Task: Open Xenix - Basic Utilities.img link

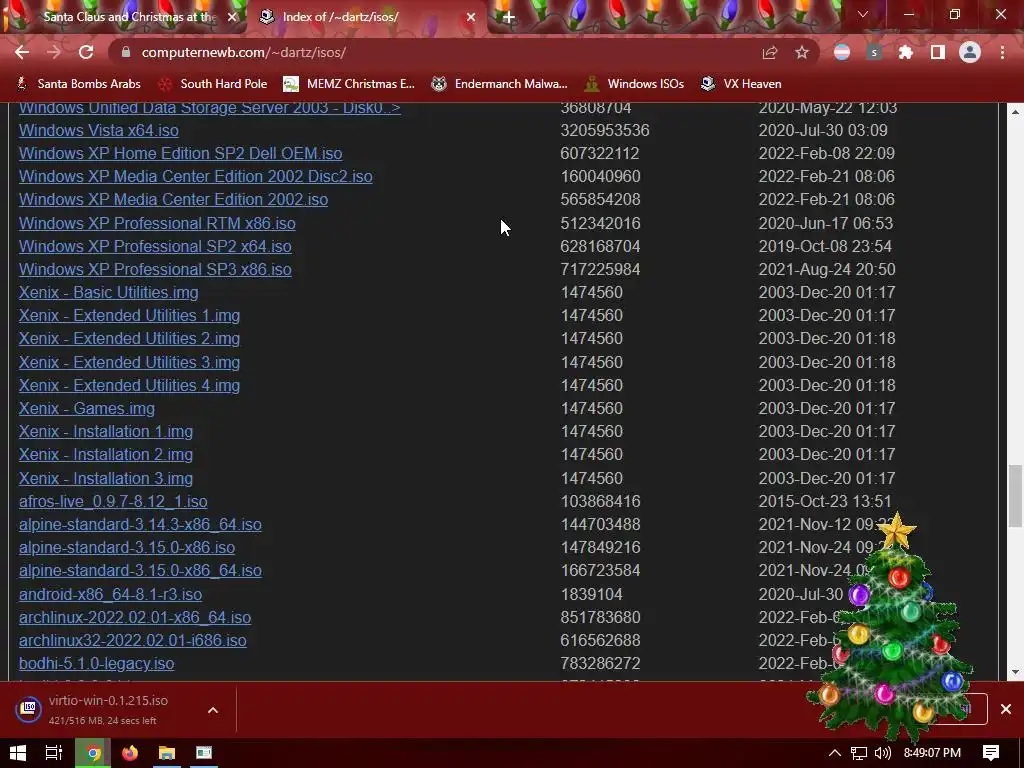Action: click(x=108, y=292)
